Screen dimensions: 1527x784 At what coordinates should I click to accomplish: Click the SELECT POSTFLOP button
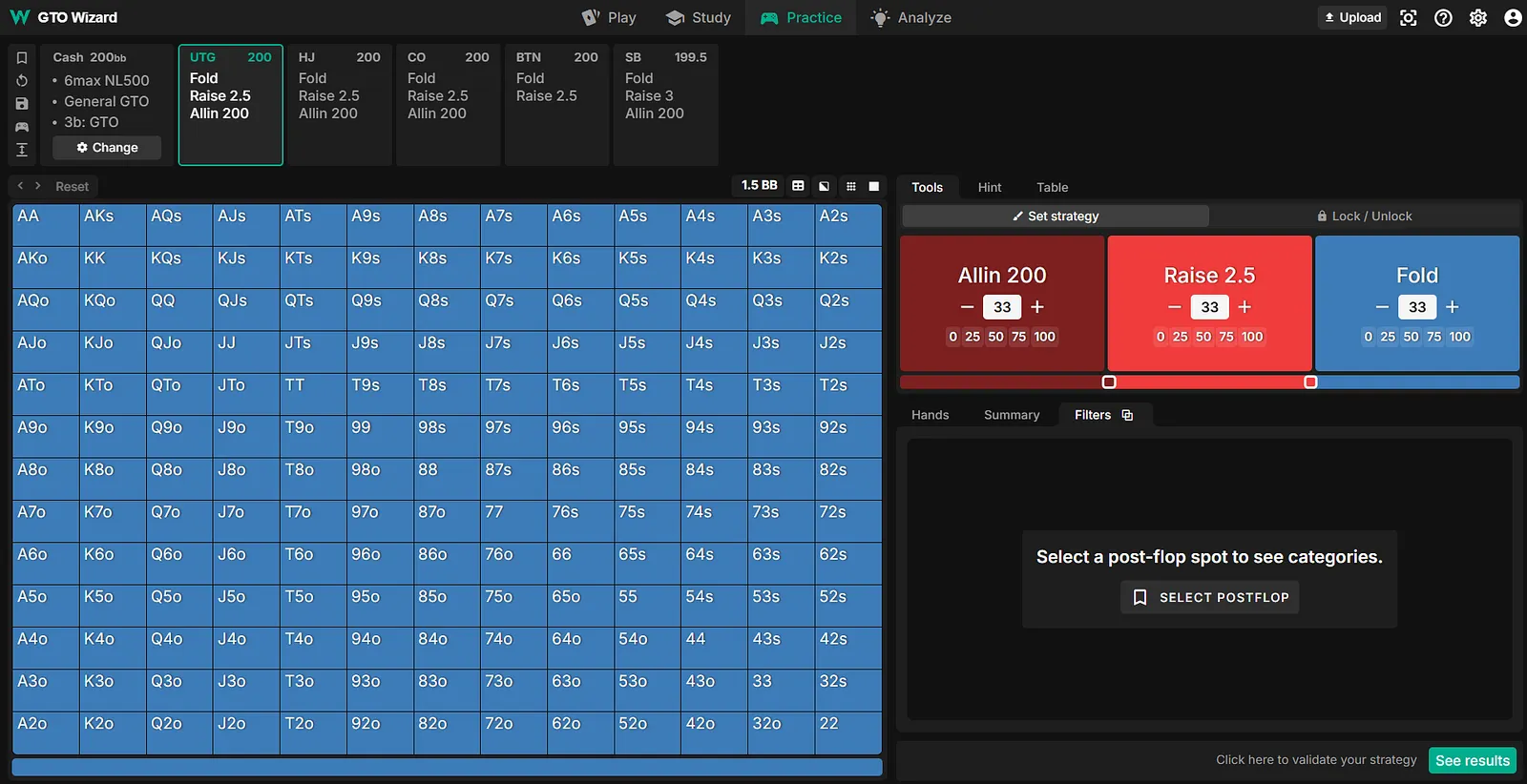click(x=1209, y=597)
